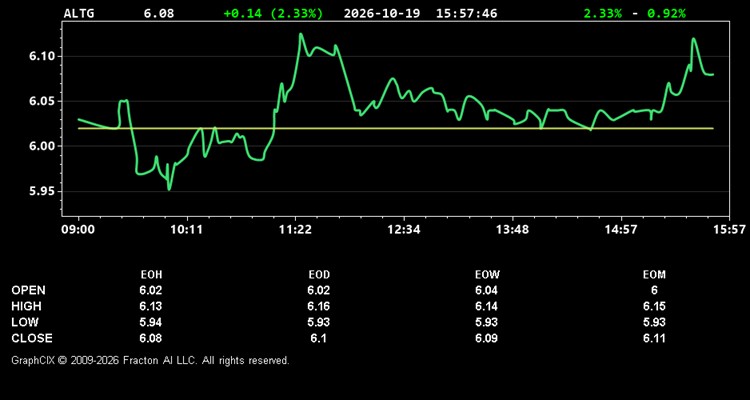Click the 10:11 time axis label
This screenshot has height=400, width=750.
click(187, 230)
